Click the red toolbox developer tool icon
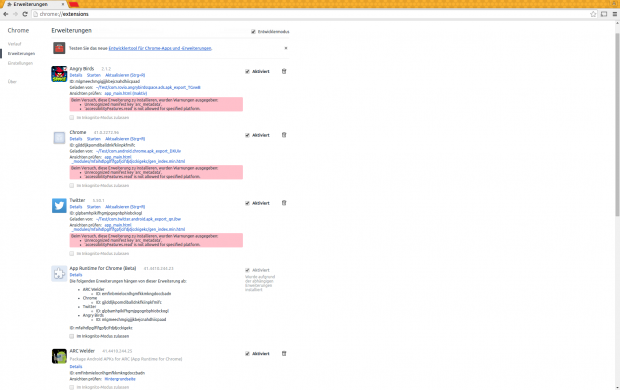This screenshot has width=620, height=390. [x=59, y=48]
